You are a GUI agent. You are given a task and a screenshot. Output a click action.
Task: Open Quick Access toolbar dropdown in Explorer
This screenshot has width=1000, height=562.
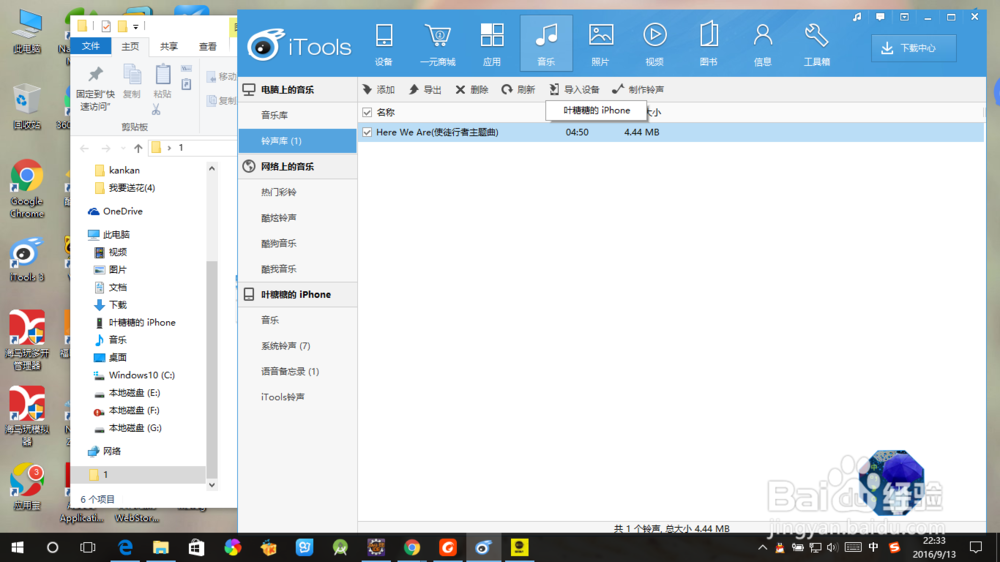pyautogui.click(x=136, y=27)
